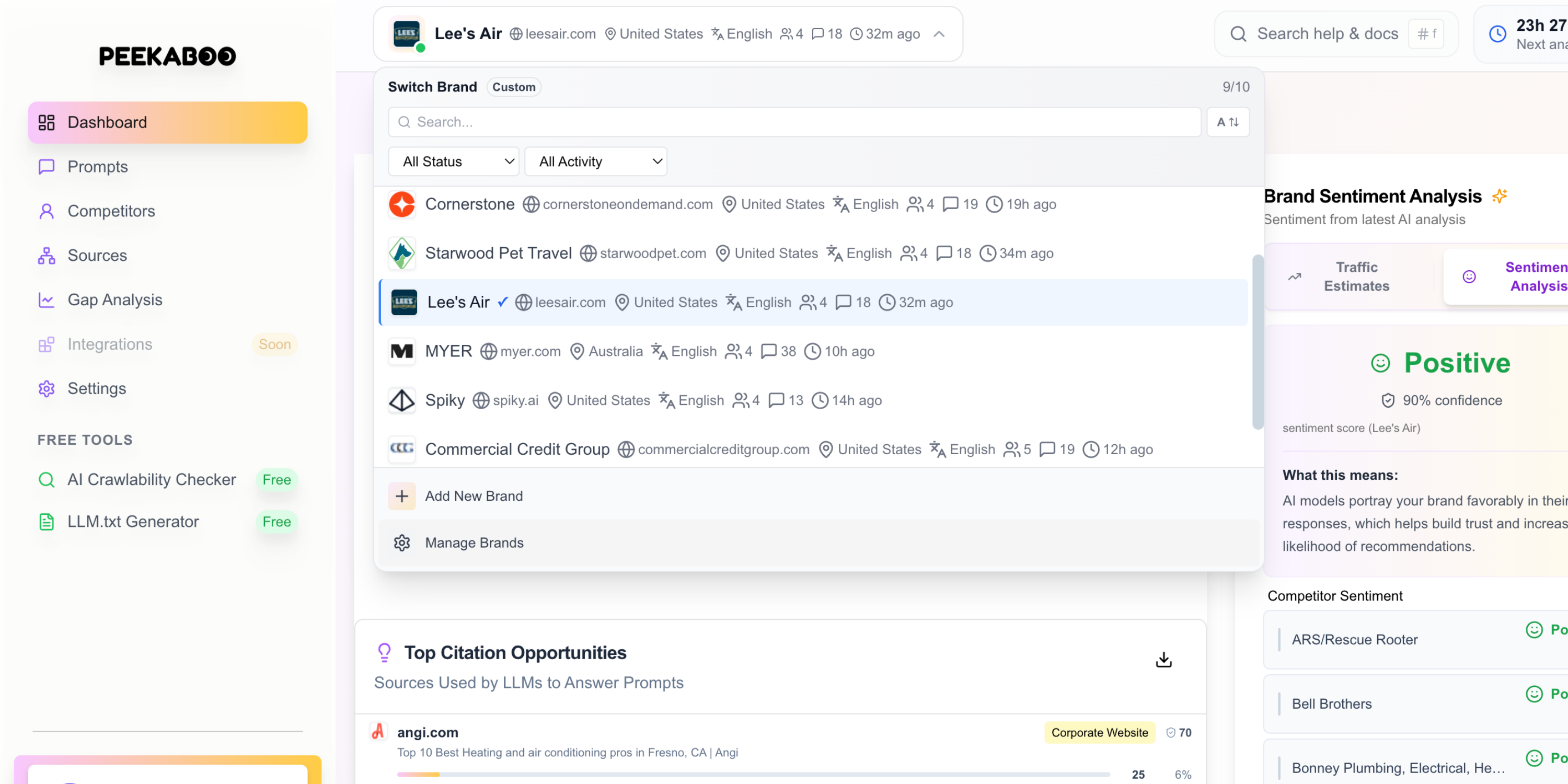
Task: Click the Manage Brands gear icon
Action: pos(402,543)
